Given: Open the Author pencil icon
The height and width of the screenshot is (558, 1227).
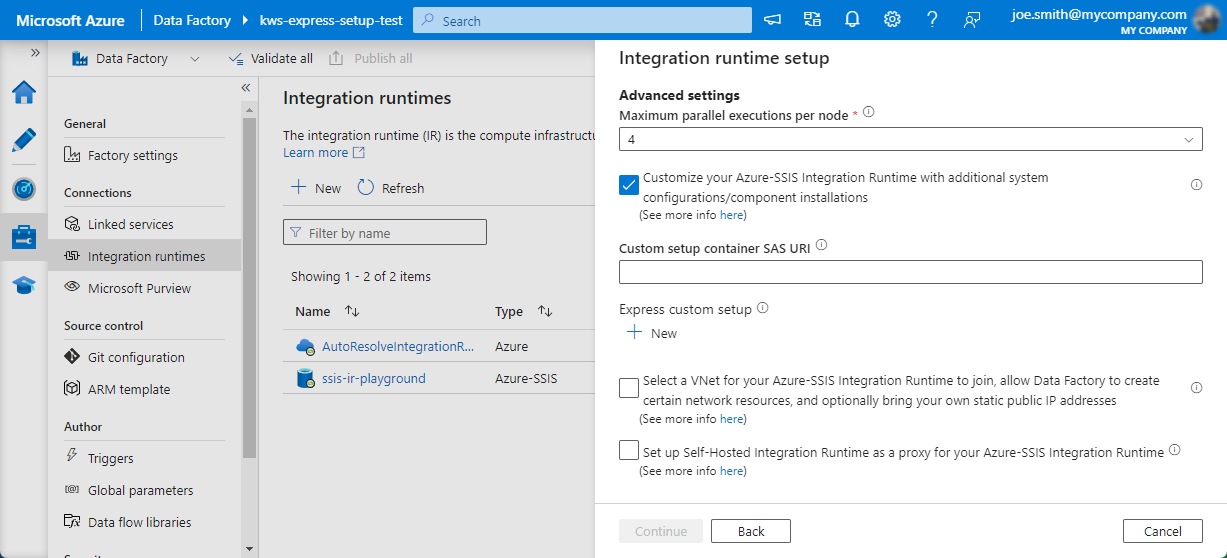Looking at the screenshot, I should click(x=24, y=140).
